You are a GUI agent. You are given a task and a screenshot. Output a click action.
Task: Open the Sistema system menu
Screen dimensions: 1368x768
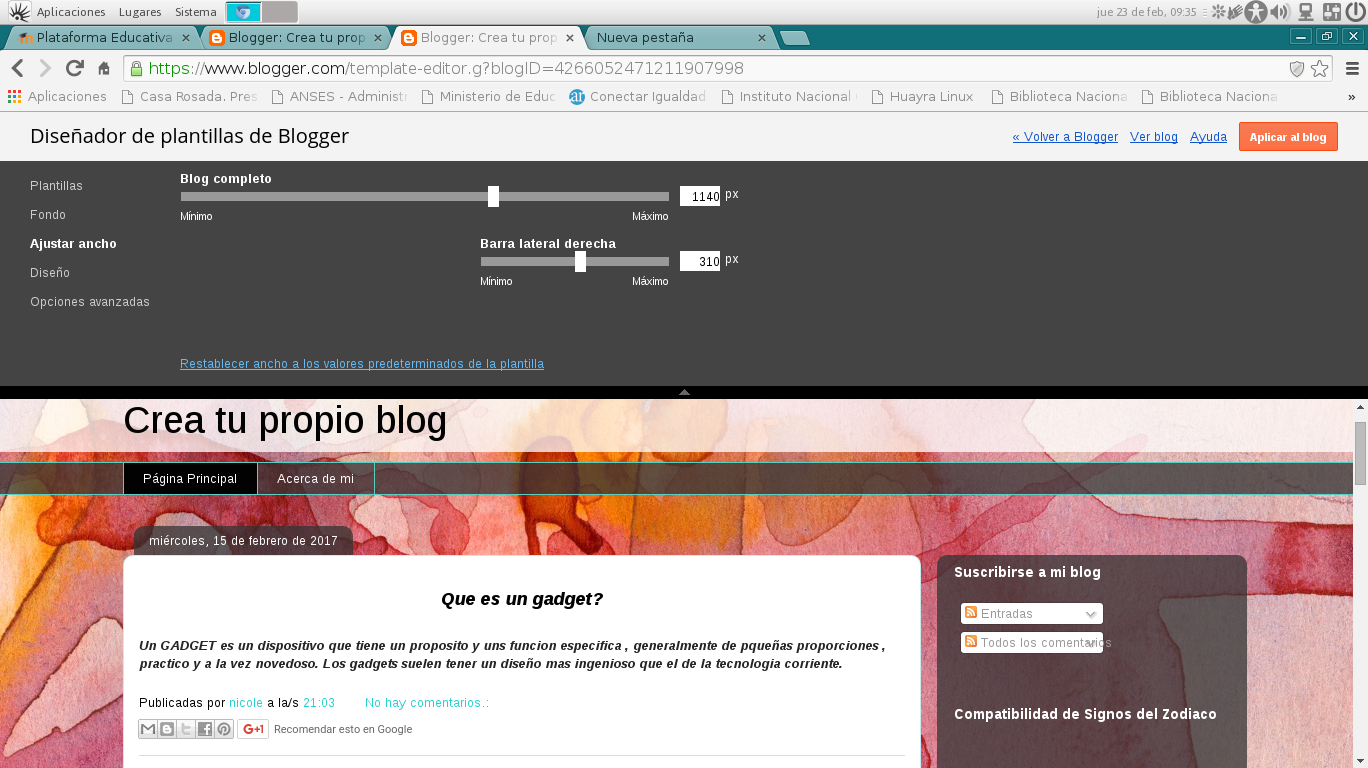pos(195,12)
